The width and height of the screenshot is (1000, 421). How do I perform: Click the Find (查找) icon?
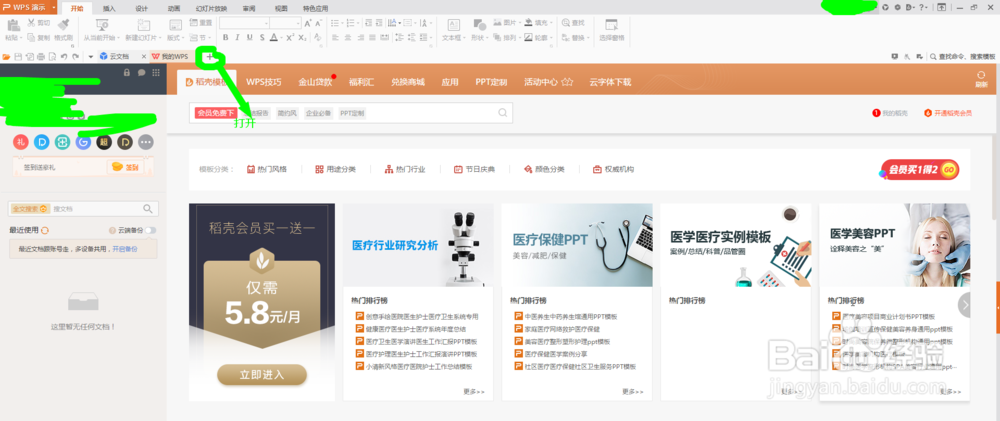pyautogui.click(x=566, y=22)
